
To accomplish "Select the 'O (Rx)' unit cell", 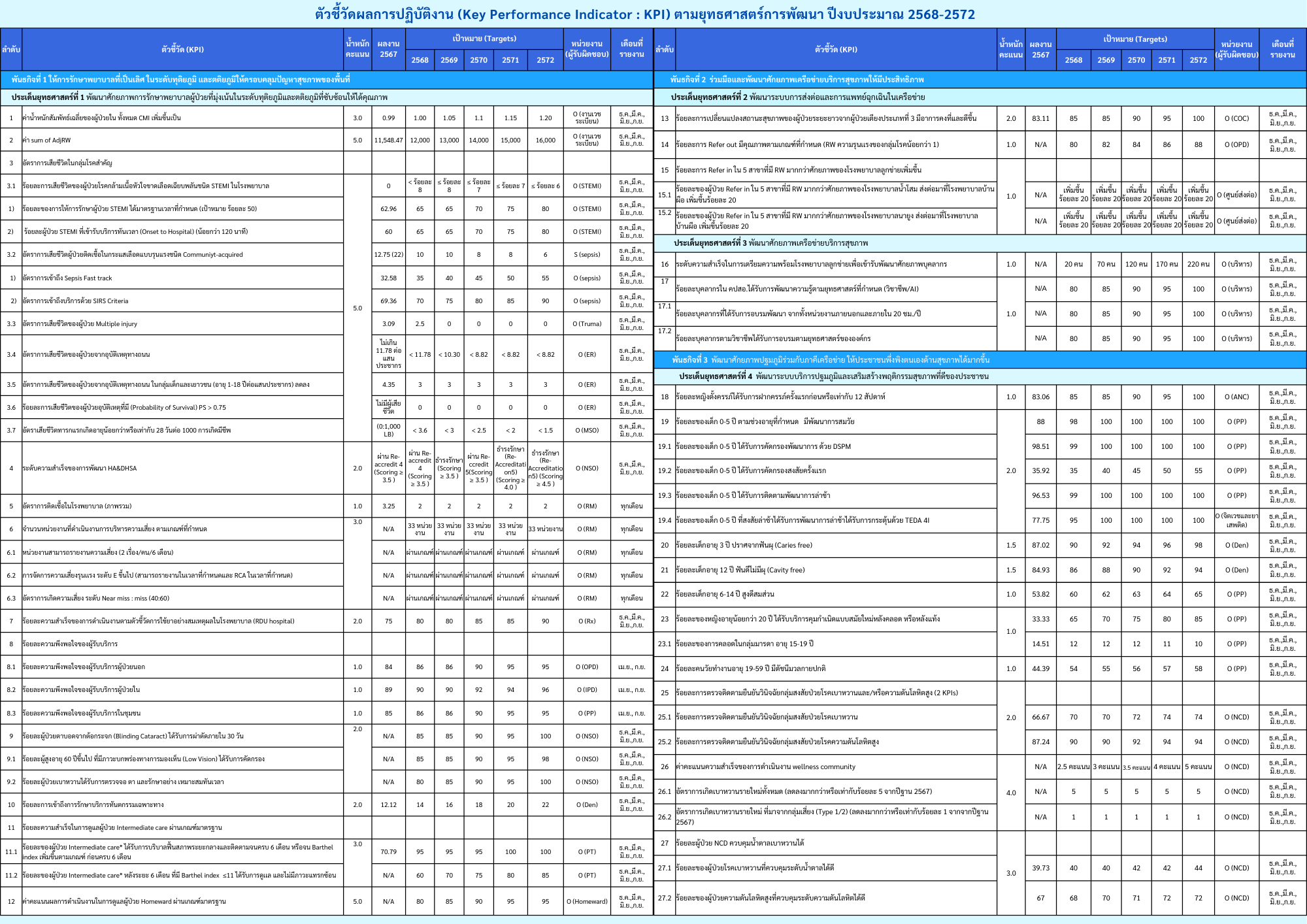I will [586, 621].
